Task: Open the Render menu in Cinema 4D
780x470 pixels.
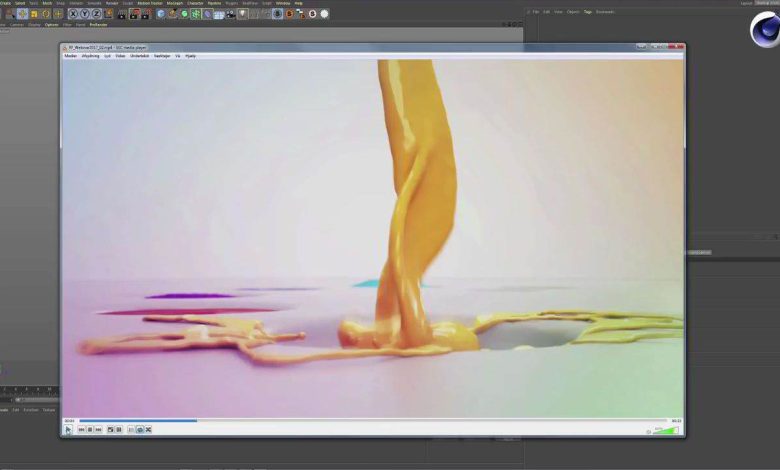Action: click(x=112, y=3)
